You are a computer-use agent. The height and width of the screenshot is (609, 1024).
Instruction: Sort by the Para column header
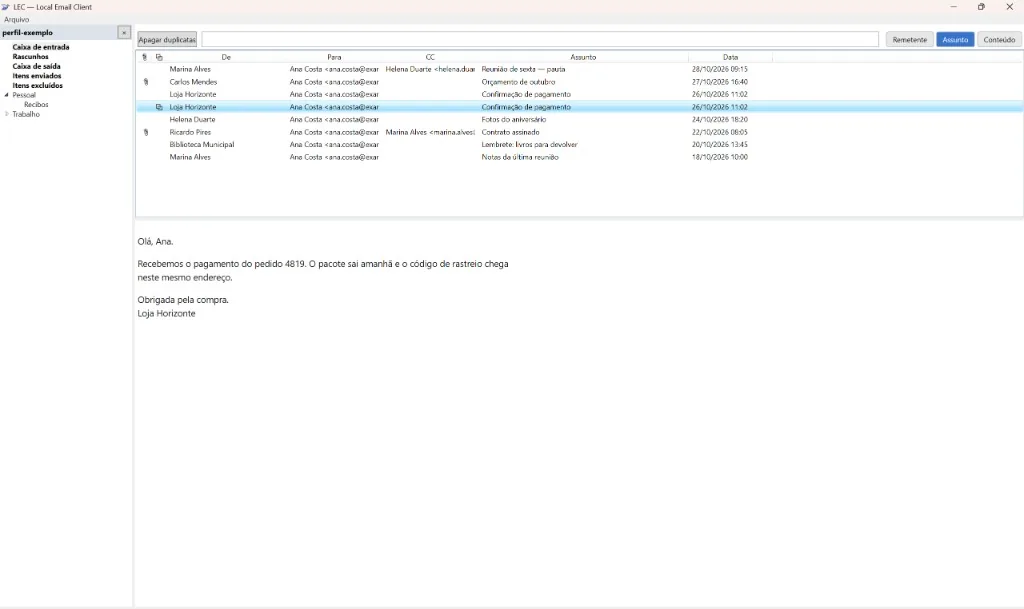[x=334, y=57]
